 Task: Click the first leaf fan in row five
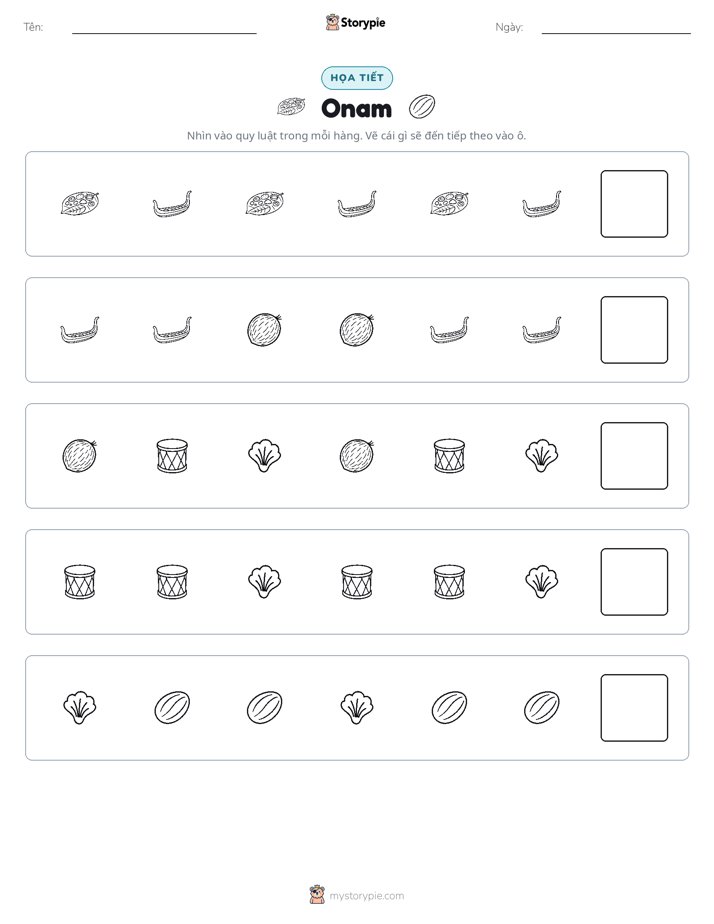pyautogui.click(x=80, y=708)
